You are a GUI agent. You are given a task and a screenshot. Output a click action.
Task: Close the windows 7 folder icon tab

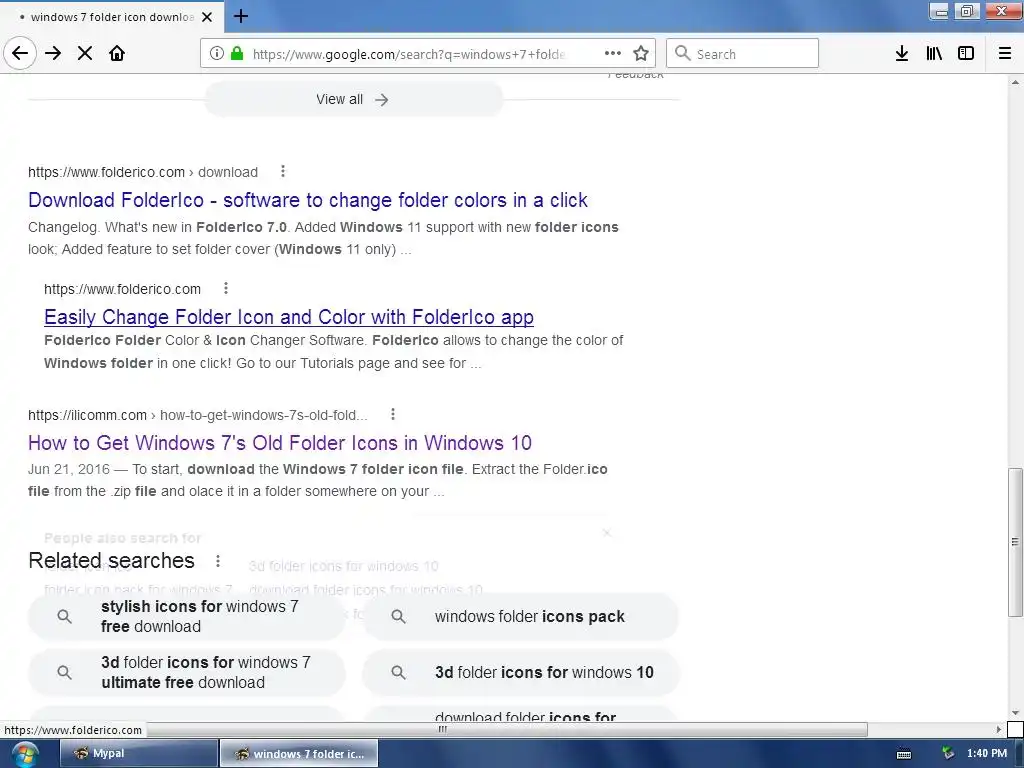(207, 17)
